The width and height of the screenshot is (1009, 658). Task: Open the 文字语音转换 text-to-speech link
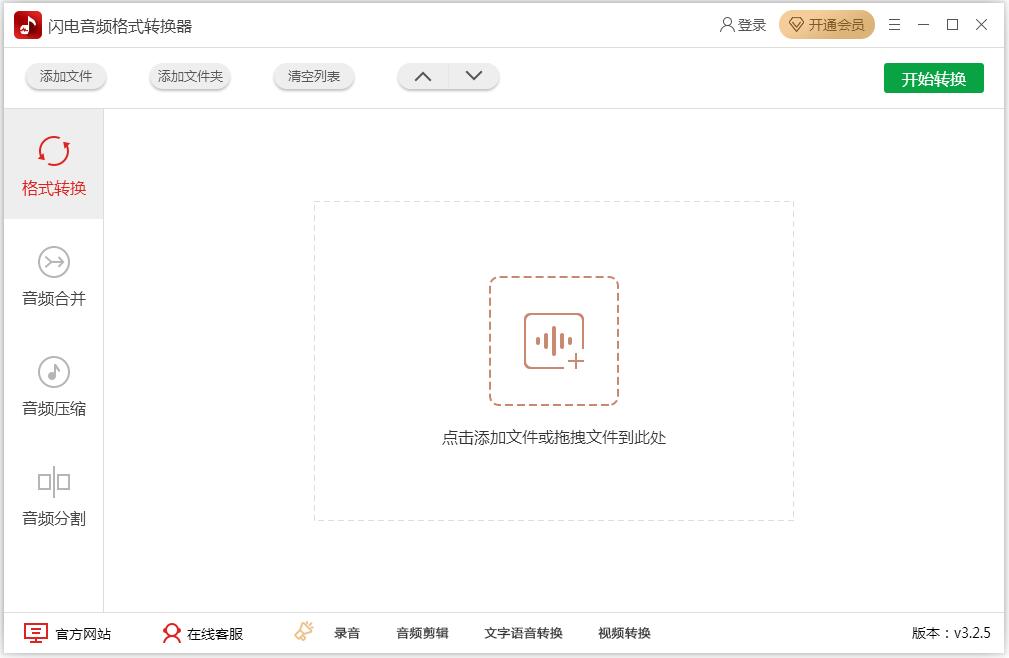pyautogui.click(x=523, y=633)
